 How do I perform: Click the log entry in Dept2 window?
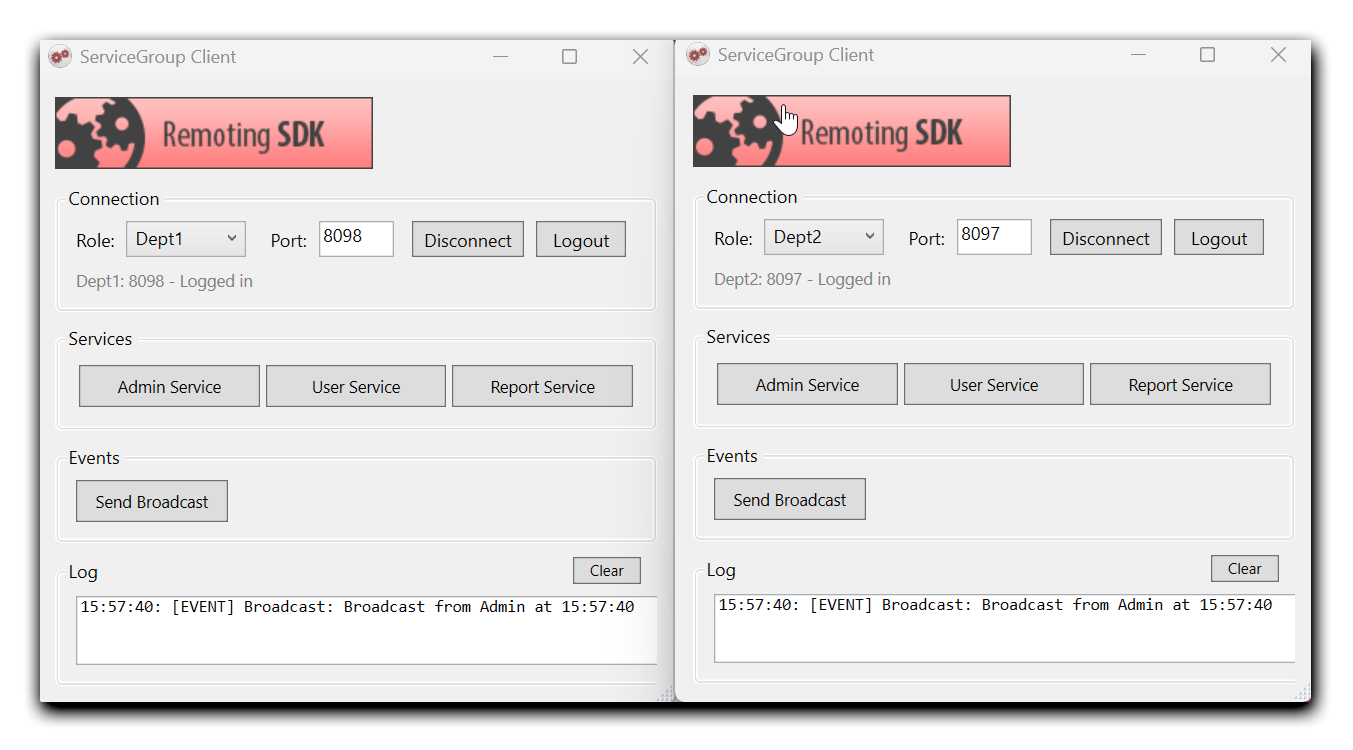point(995,604)
